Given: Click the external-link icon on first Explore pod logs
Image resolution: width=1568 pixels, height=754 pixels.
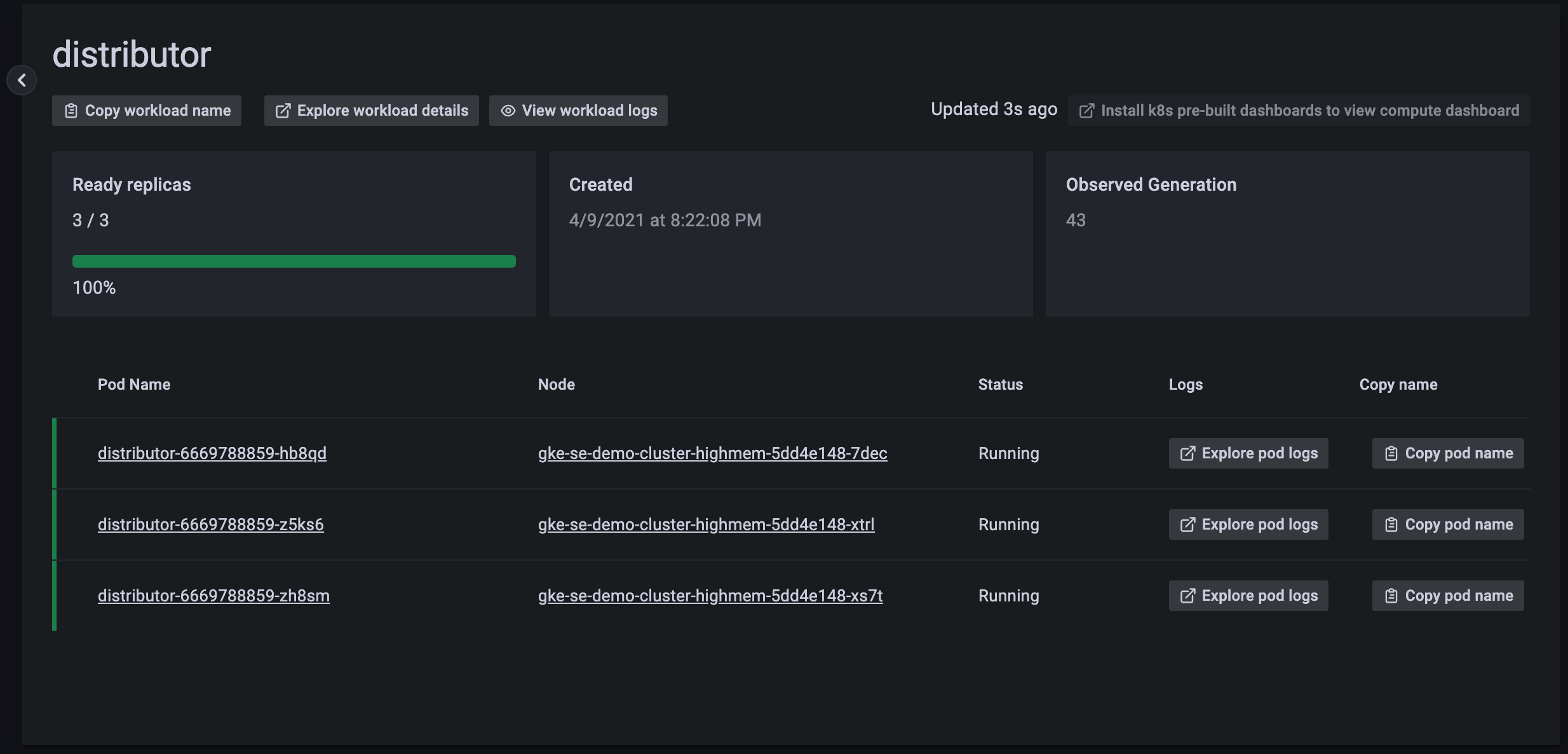Looking at the screenshot, I should coord(1189,453).
